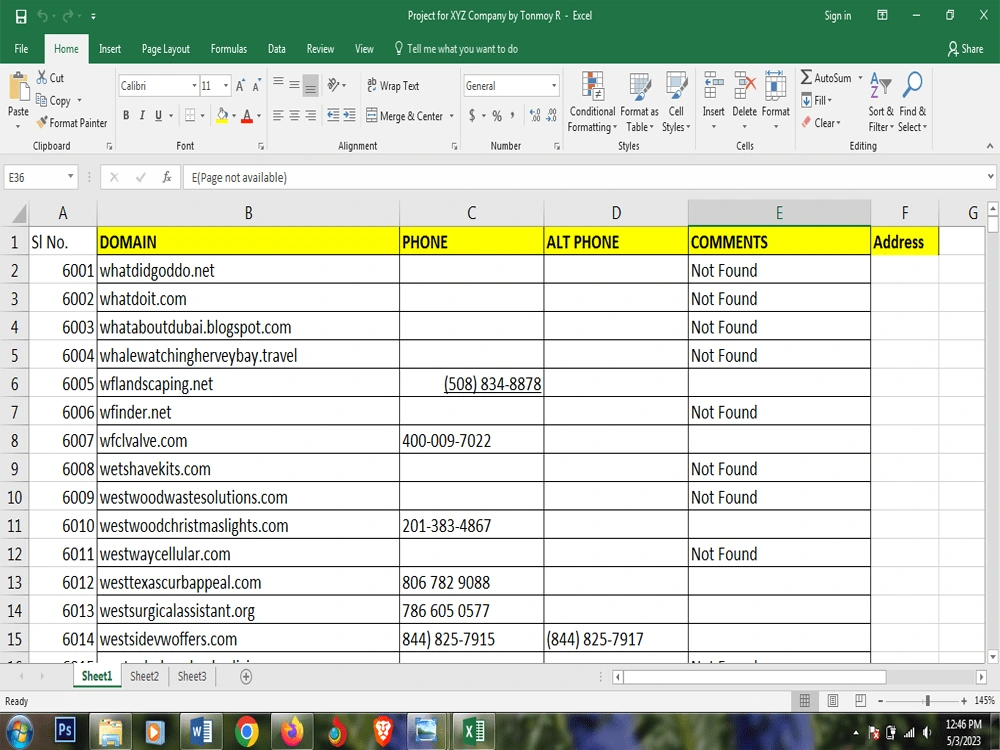1000x750 pixels.
Task: Click the Accounting dollar format icon
Action: 472,115
